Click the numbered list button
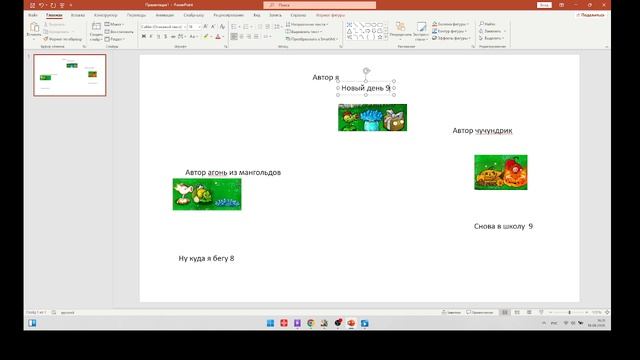Screen dimensions: 640x360 (247, 27)
